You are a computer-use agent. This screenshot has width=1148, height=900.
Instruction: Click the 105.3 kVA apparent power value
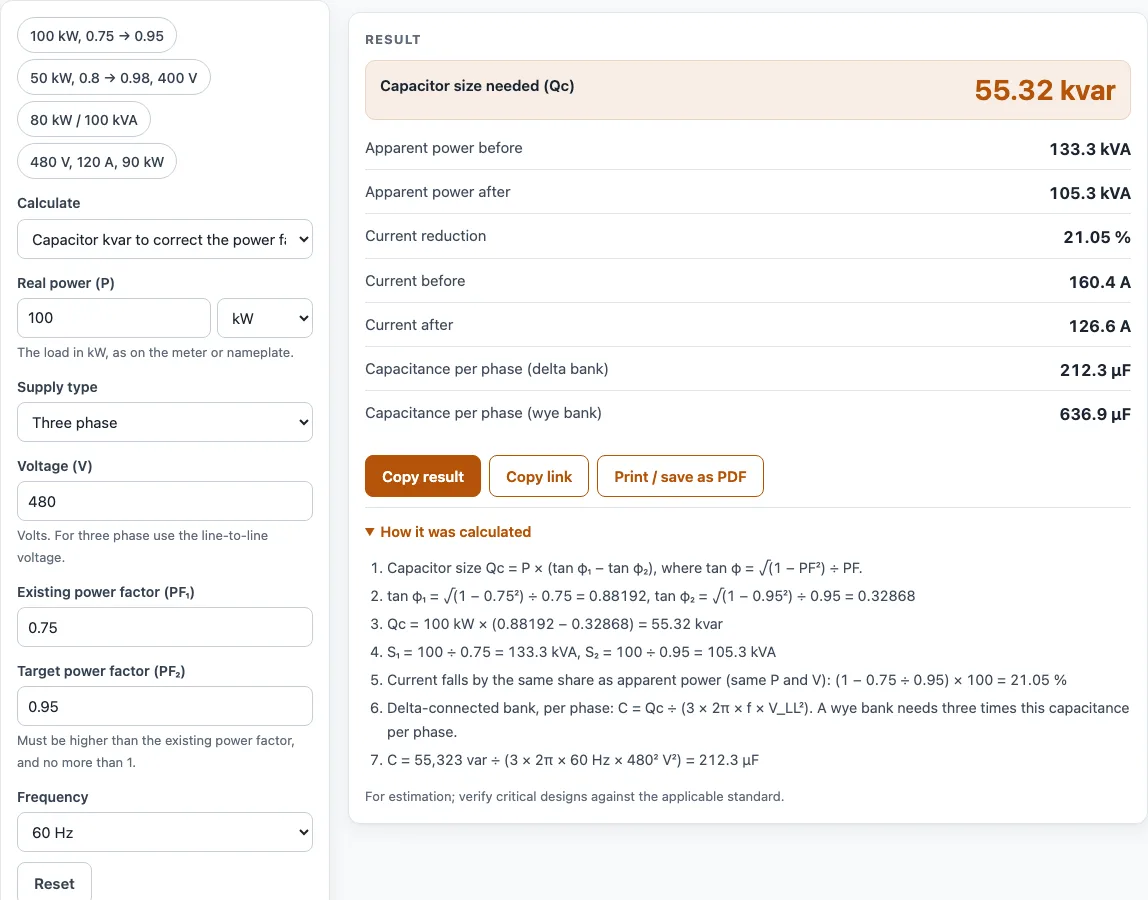pyautogui.click(x=1089, y=193)
